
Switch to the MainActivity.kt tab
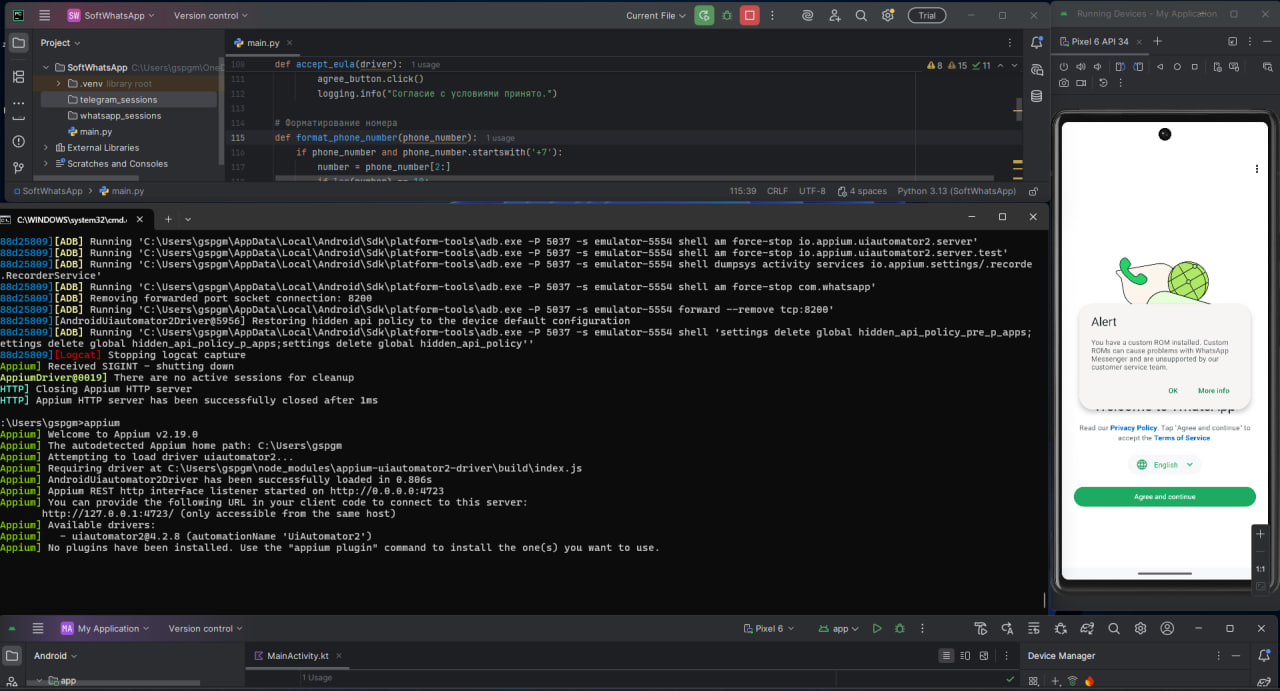click(297, 656)
